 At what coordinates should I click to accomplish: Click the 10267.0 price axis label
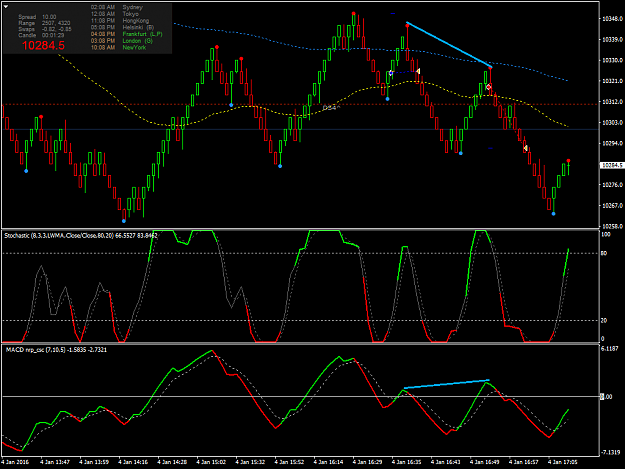612,205
